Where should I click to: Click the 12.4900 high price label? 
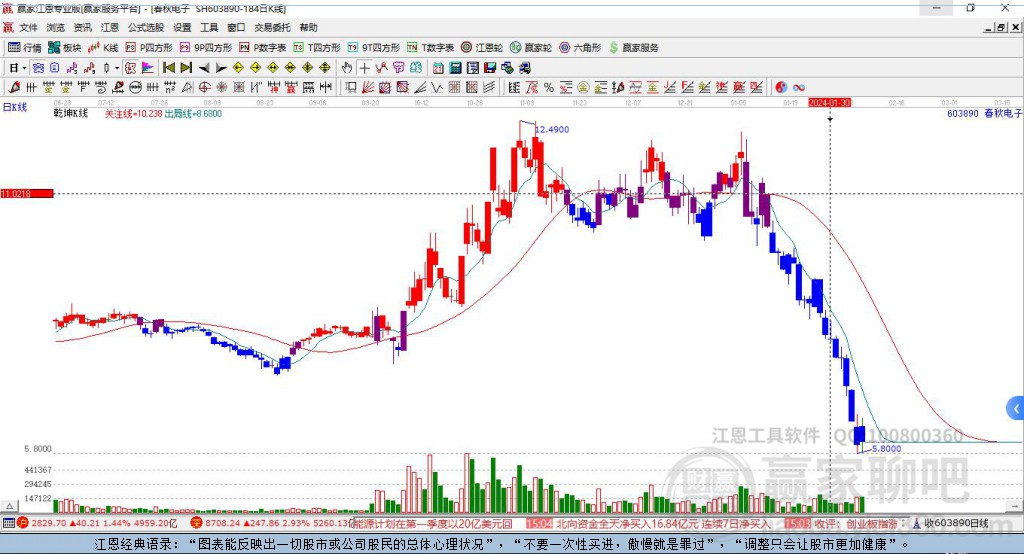(x=552, y=129)
